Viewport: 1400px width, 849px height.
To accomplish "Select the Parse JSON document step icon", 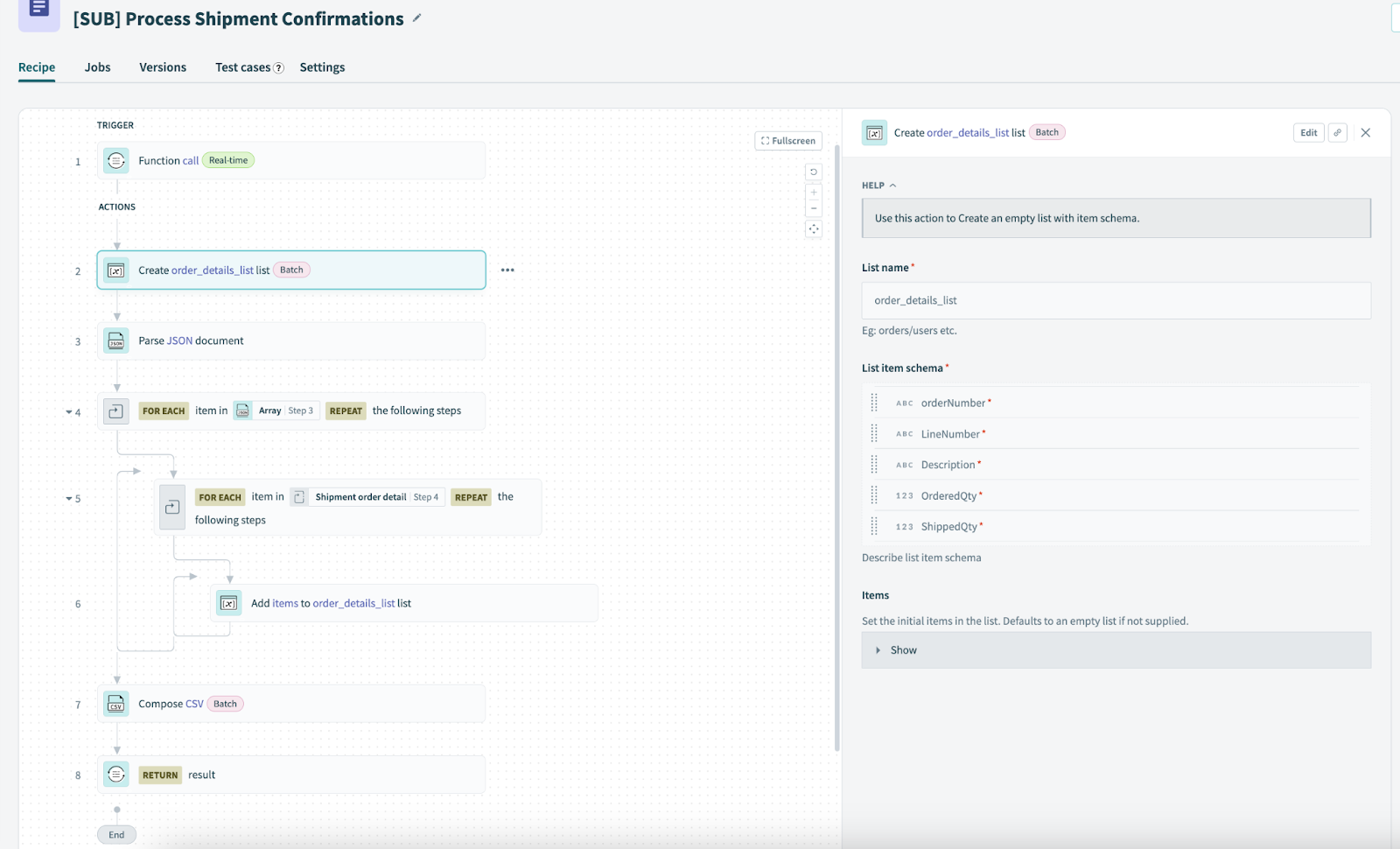I will (116, 341).
